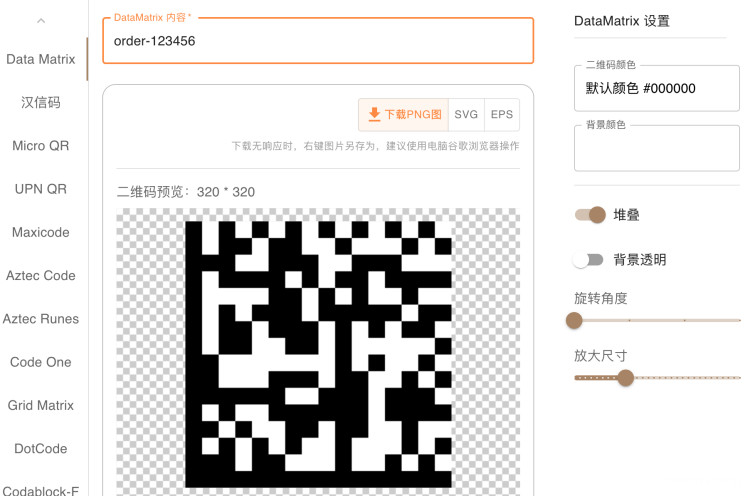Select Code One in sidebar

click(x=41, y=362)
